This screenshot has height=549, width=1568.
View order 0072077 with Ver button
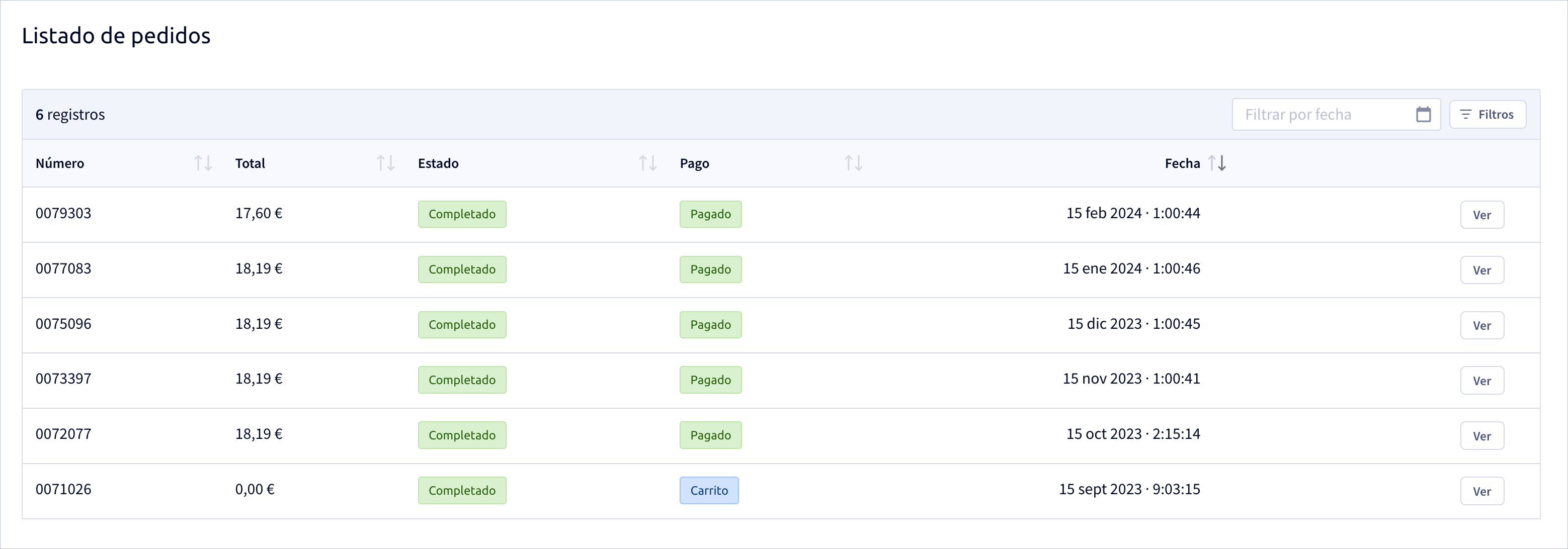point(1481,436)
